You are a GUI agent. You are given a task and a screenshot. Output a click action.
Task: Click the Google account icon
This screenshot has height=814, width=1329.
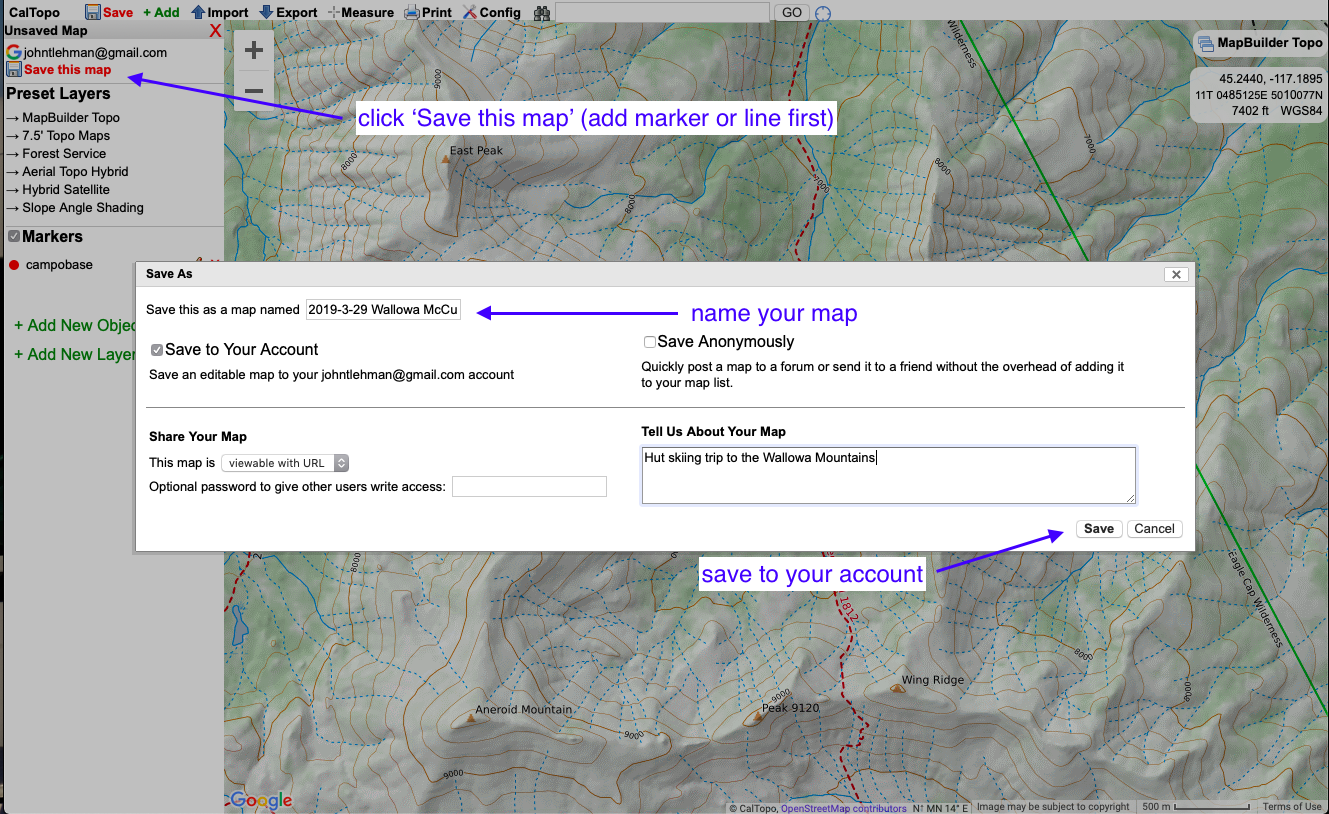[x=13, y=52]
